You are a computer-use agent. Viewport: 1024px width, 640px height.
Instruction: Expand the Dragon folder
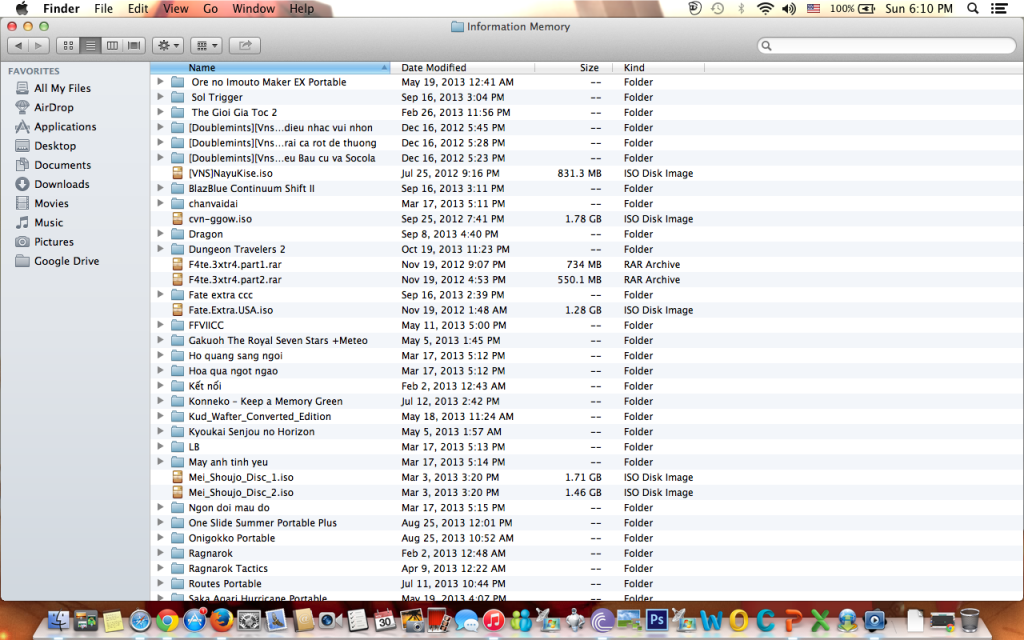(160, 234)
